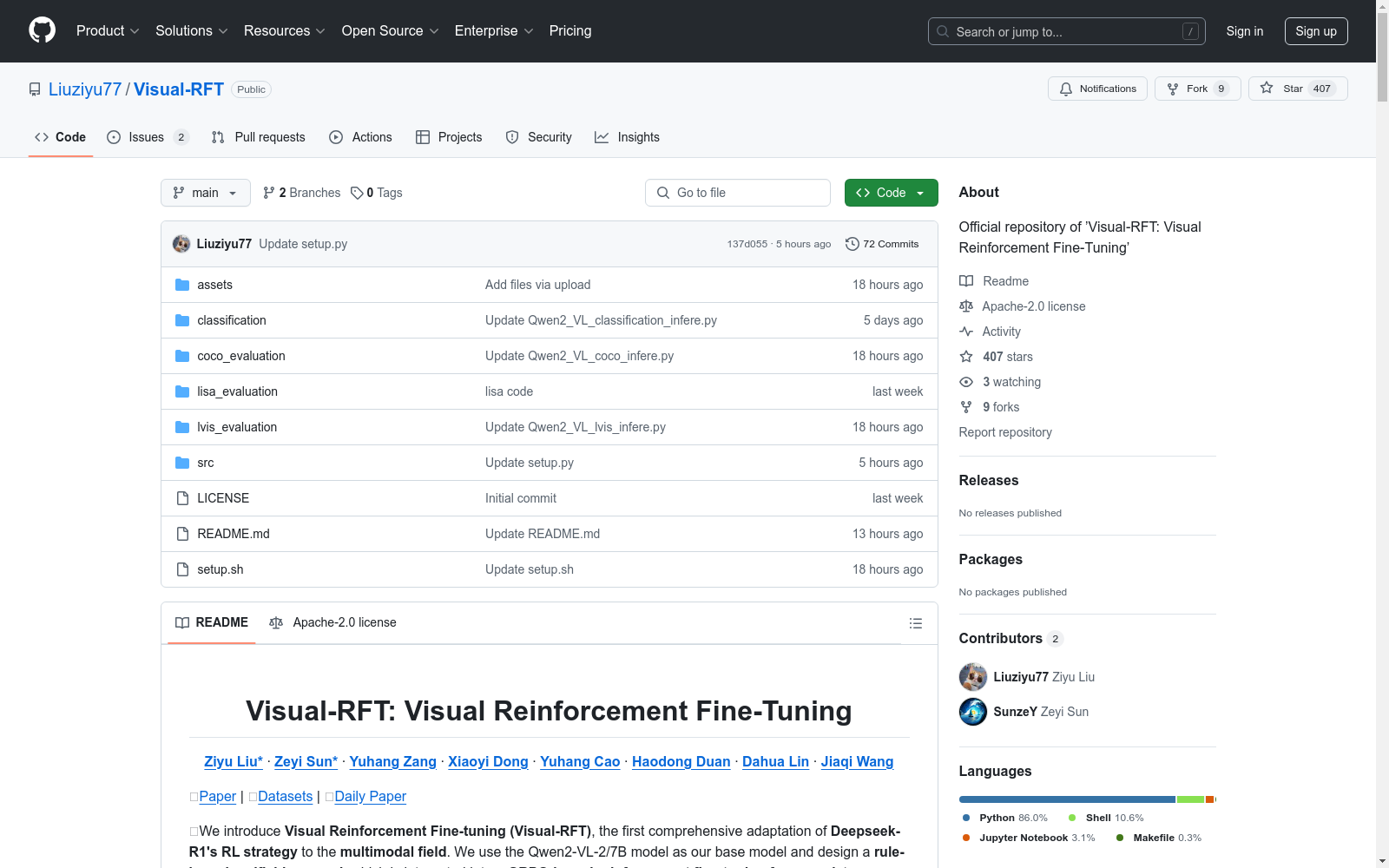Image resolution: width=1389 pixels, height=868 pixels.
Task: Expand the Resources menu
Action: (x=285, y=30)
